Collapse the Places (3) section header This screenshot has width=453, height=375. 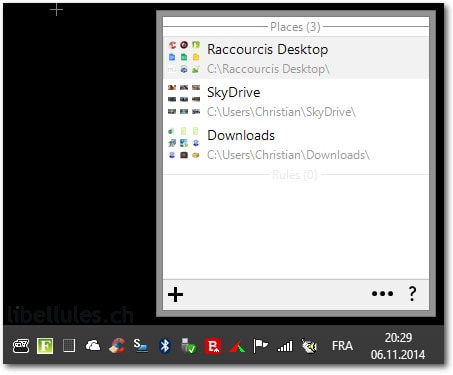(295, 27)
